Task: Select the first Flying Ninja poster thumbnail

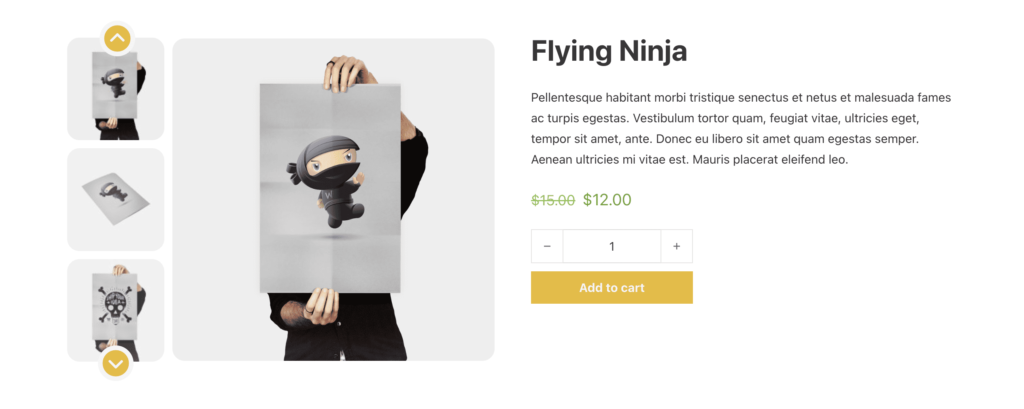Action: pos(116,95)
